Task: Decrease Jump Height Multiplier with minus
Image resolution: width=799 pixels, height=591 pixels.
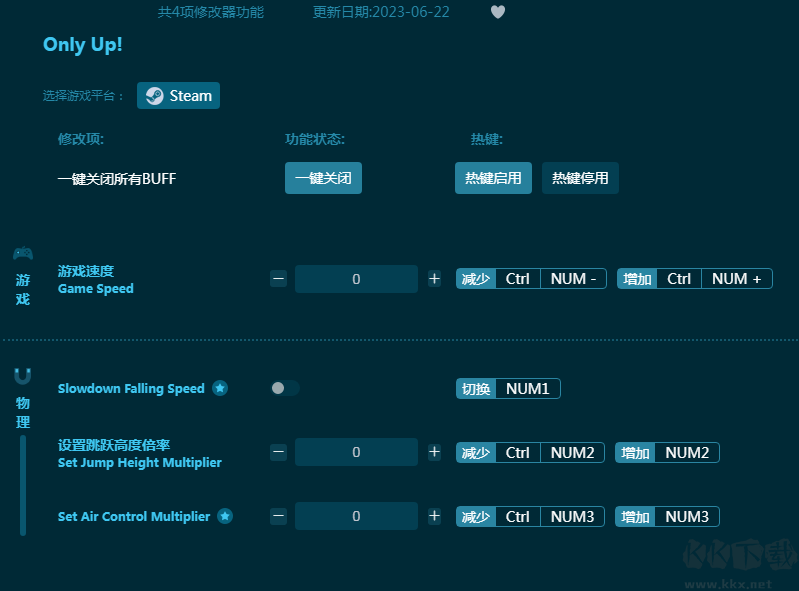Action: pyautogui.click(x=278, y=452)
